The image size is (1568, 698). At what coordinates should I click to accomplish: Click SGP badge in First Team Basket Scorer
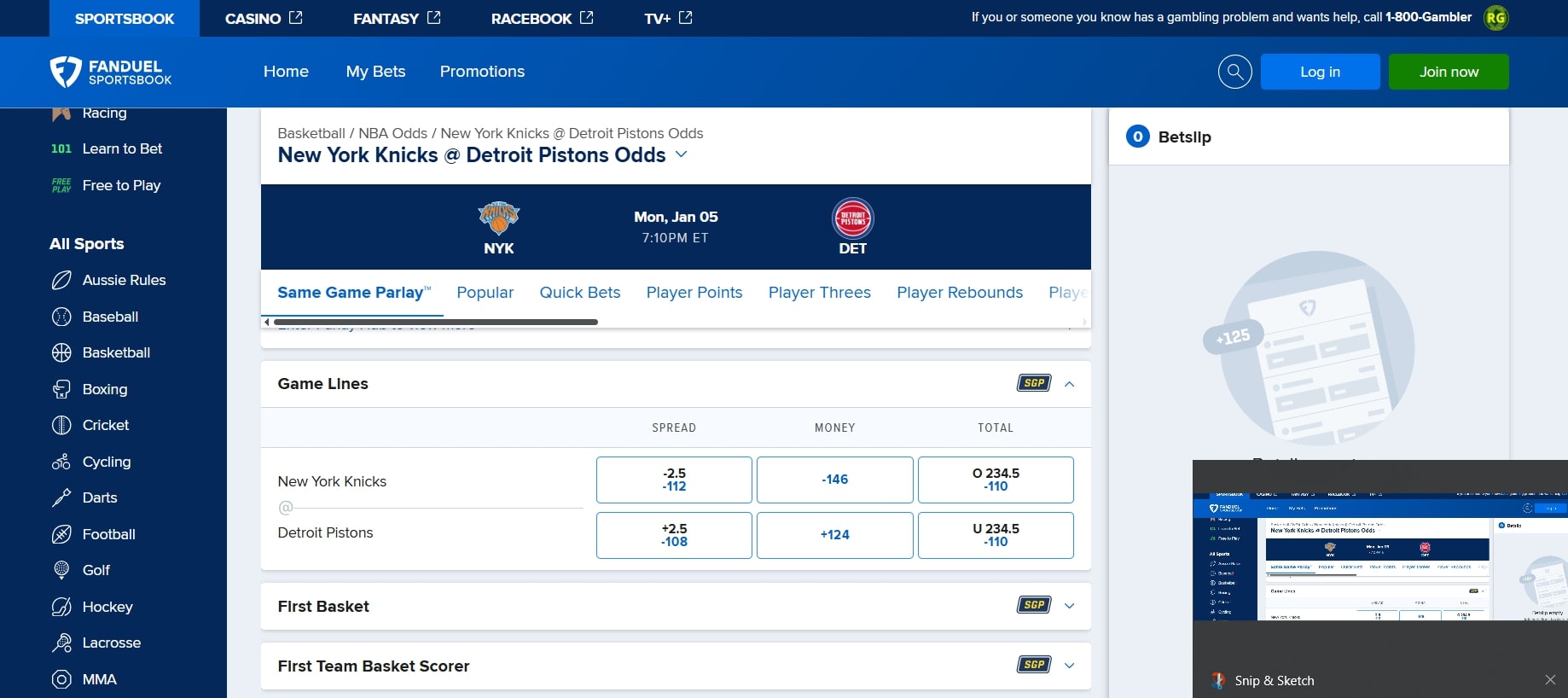(1034, 665)
